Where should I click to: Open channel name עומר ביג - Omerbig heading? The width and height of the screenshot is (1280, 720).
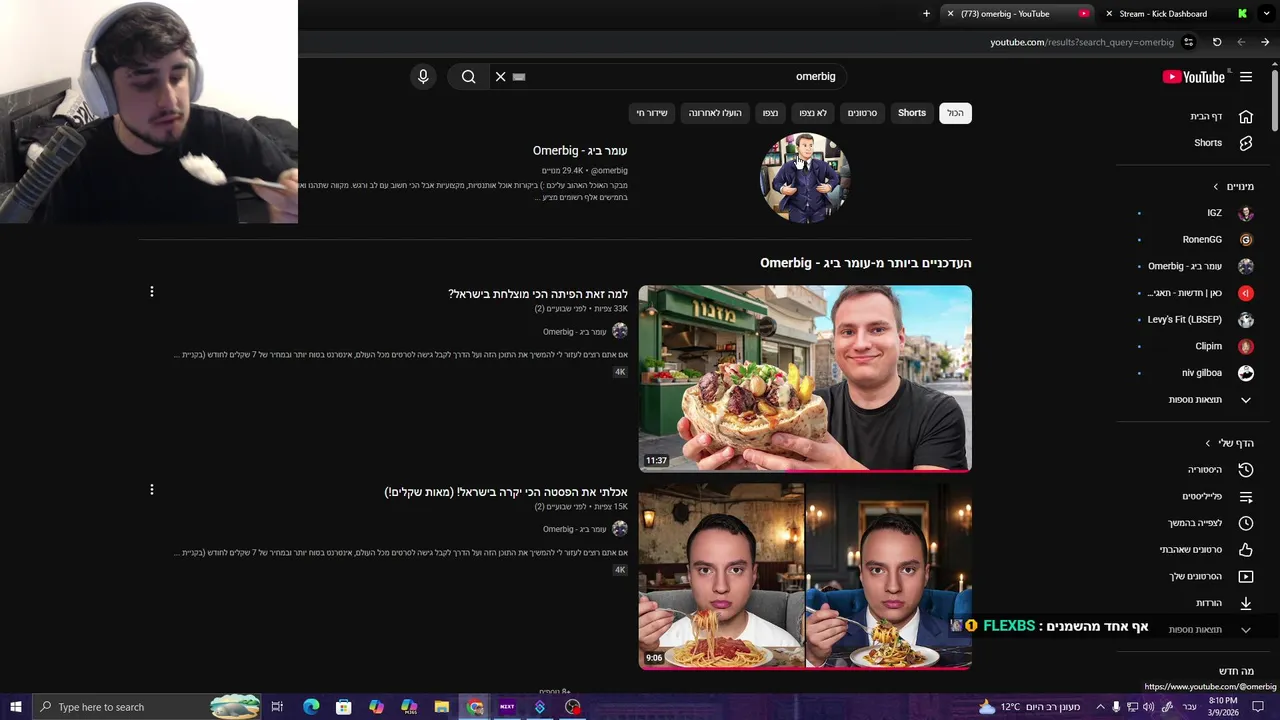(580, 151)
